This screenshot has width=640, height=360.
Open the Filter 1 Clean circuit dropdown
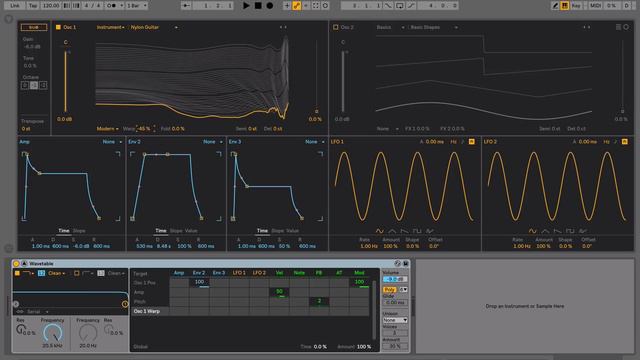point(57,273)
